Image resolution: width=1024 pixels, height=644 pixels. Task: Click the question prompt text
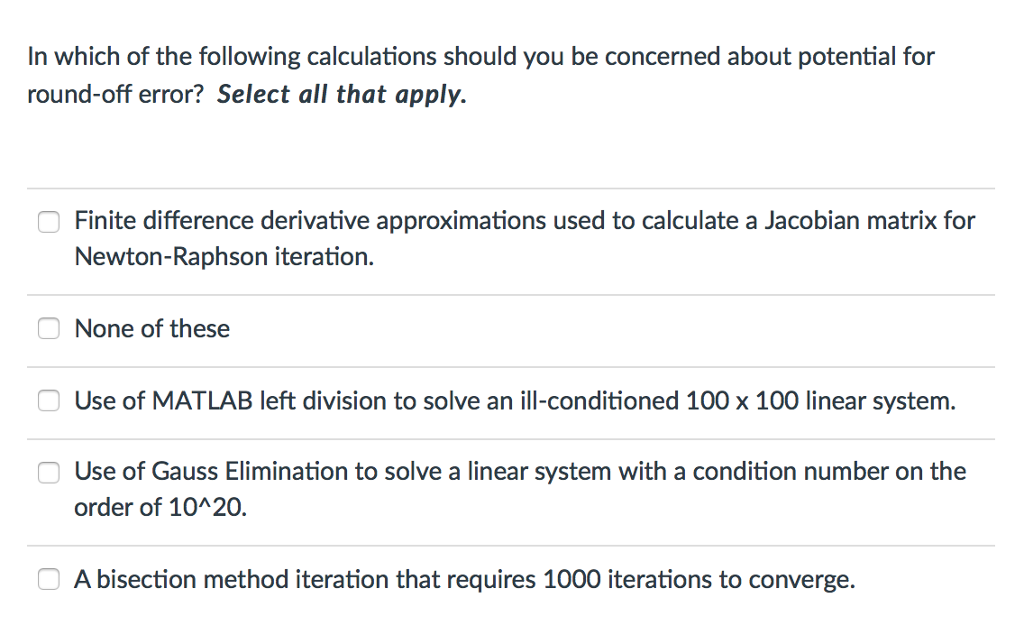click(480, 56)
